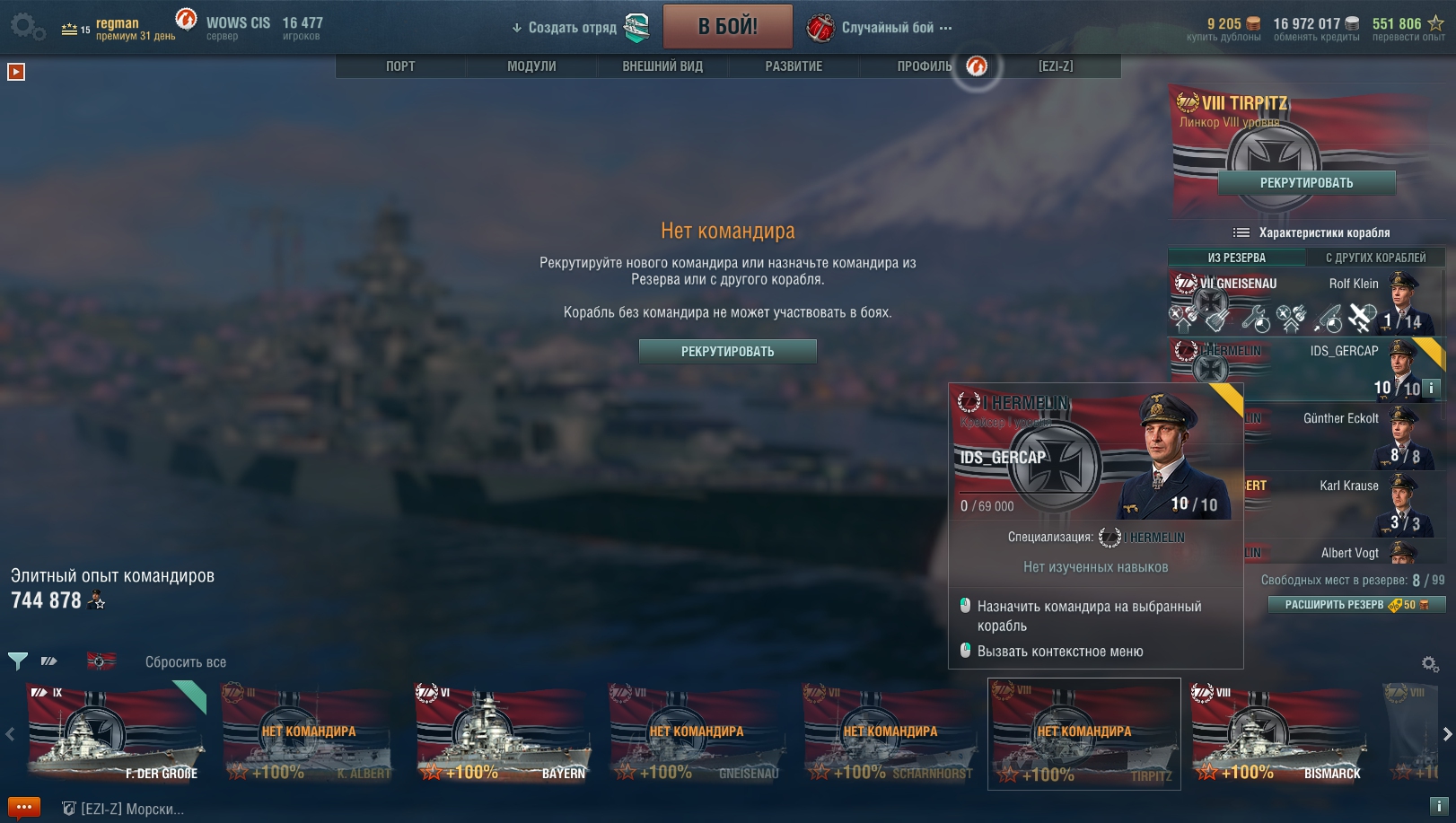
Task: Click the В БОЙ! battle button
Action: click(x=728, y=26)
